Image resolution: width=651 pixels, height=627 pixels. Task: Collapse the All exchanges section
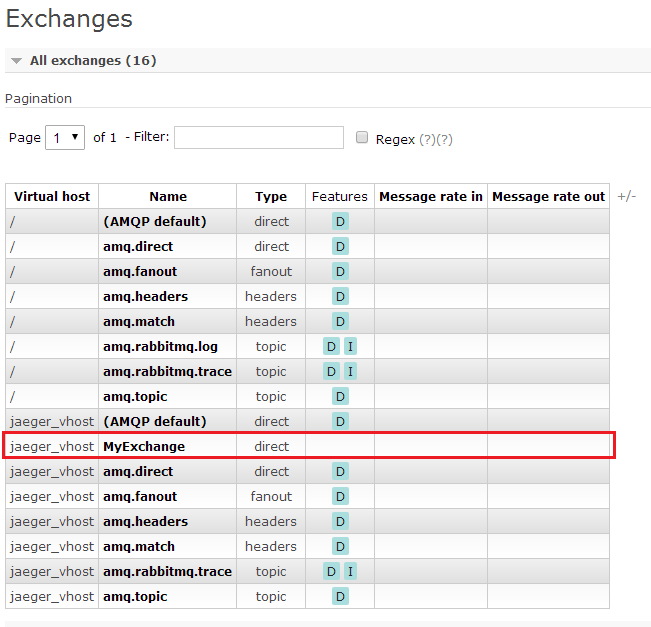[x=93, y=61]
